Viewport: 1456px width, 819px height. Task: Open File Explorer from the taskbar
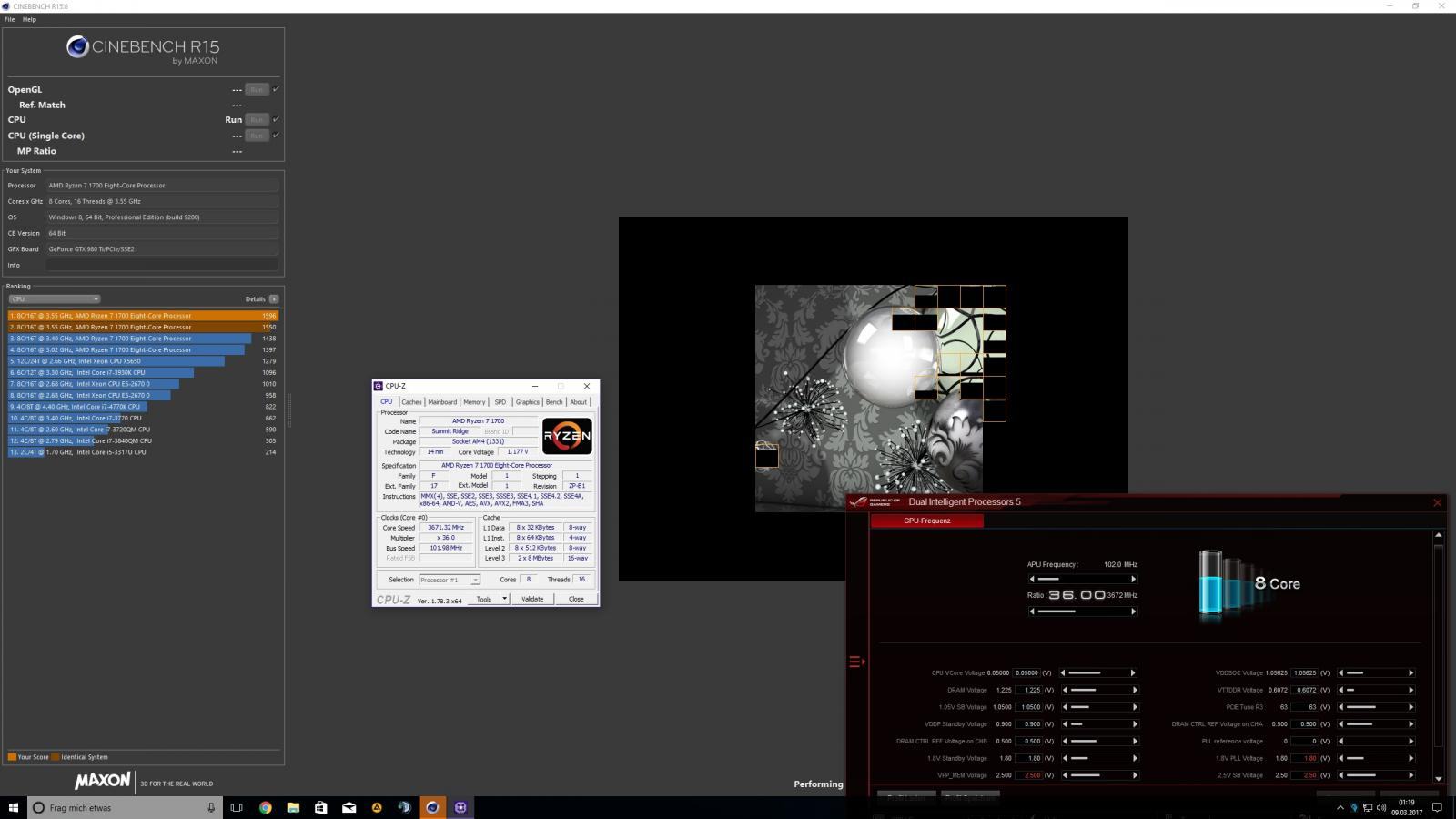(x=293, y=807)
